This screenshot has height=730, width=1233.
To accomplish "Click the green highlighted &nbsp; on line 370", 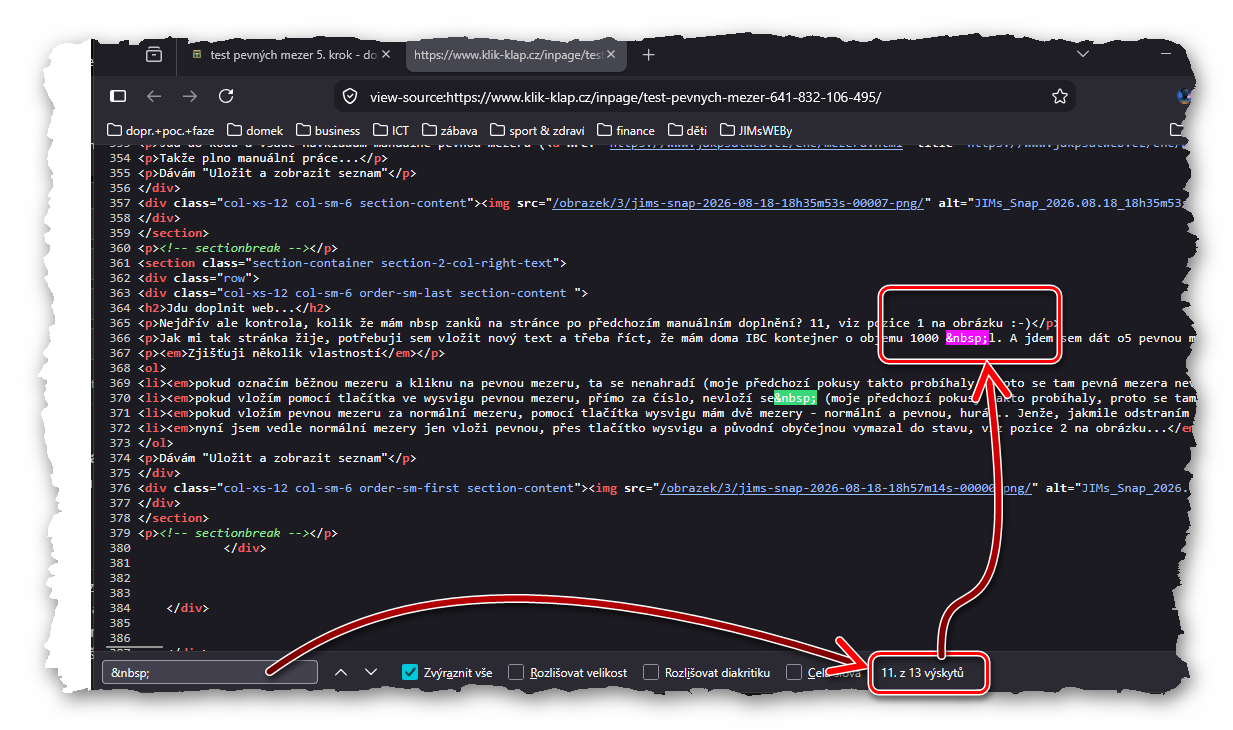I will (x=795, y=398).
